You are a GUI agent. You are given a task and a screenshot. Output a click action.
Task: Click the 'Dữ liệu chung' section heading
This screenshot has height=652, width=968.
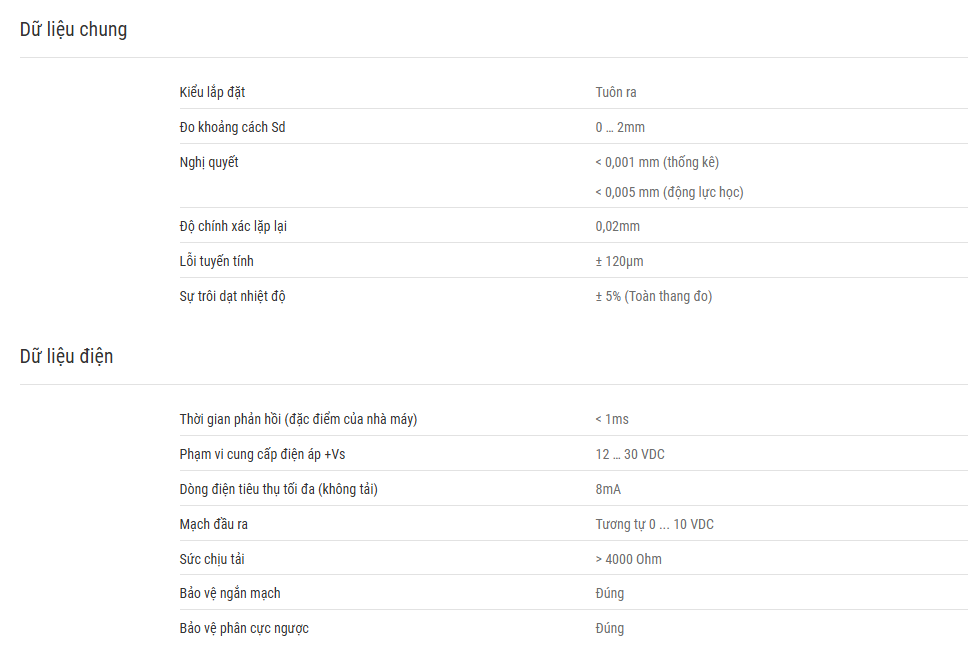(73, 29)
